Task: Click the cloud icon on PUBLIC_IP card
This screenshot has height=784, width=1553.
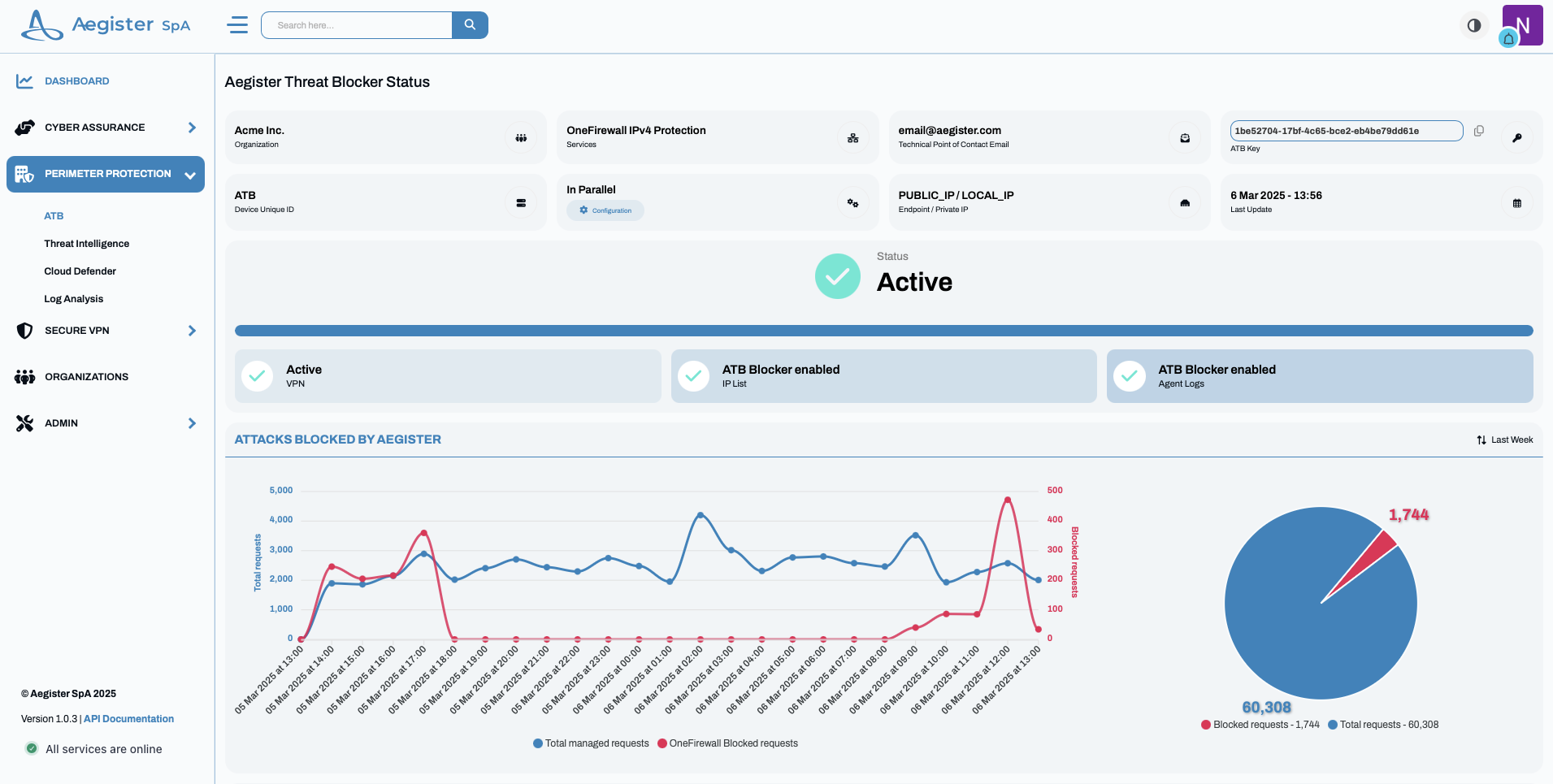Action: tap(1185, 202)
